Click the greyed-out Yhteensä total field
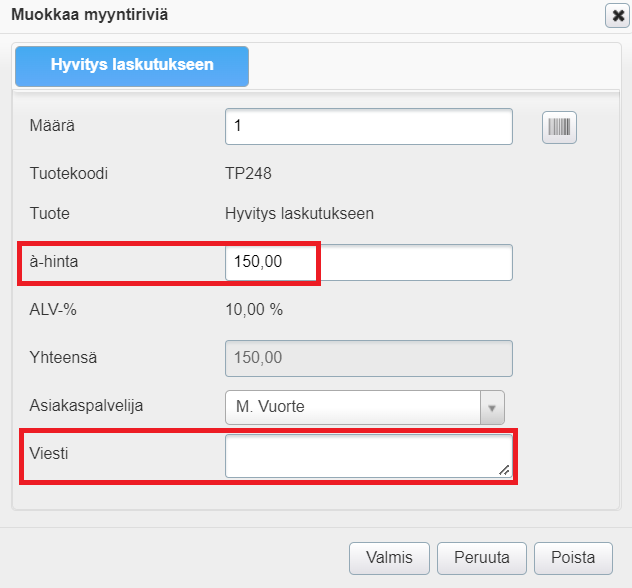Viewport: 632px width, 588px height. coord(368,358)
